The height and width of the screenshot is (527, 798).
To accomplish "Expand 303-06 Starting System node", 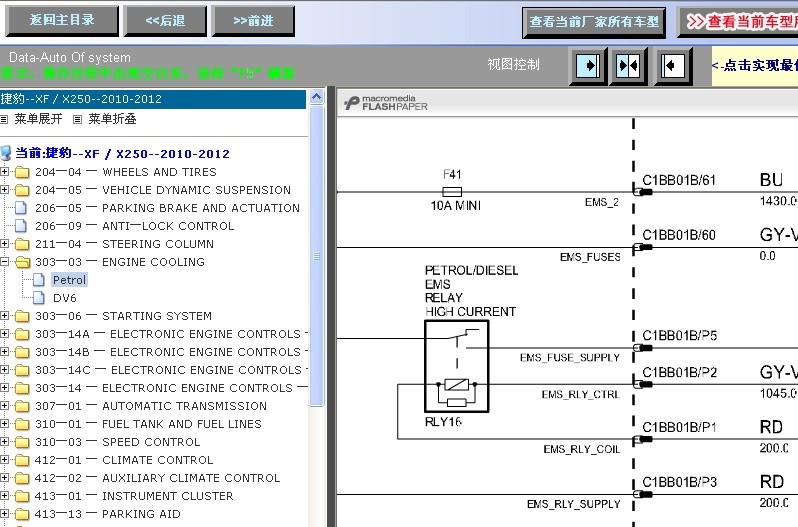I will click(x=5, y=316).
